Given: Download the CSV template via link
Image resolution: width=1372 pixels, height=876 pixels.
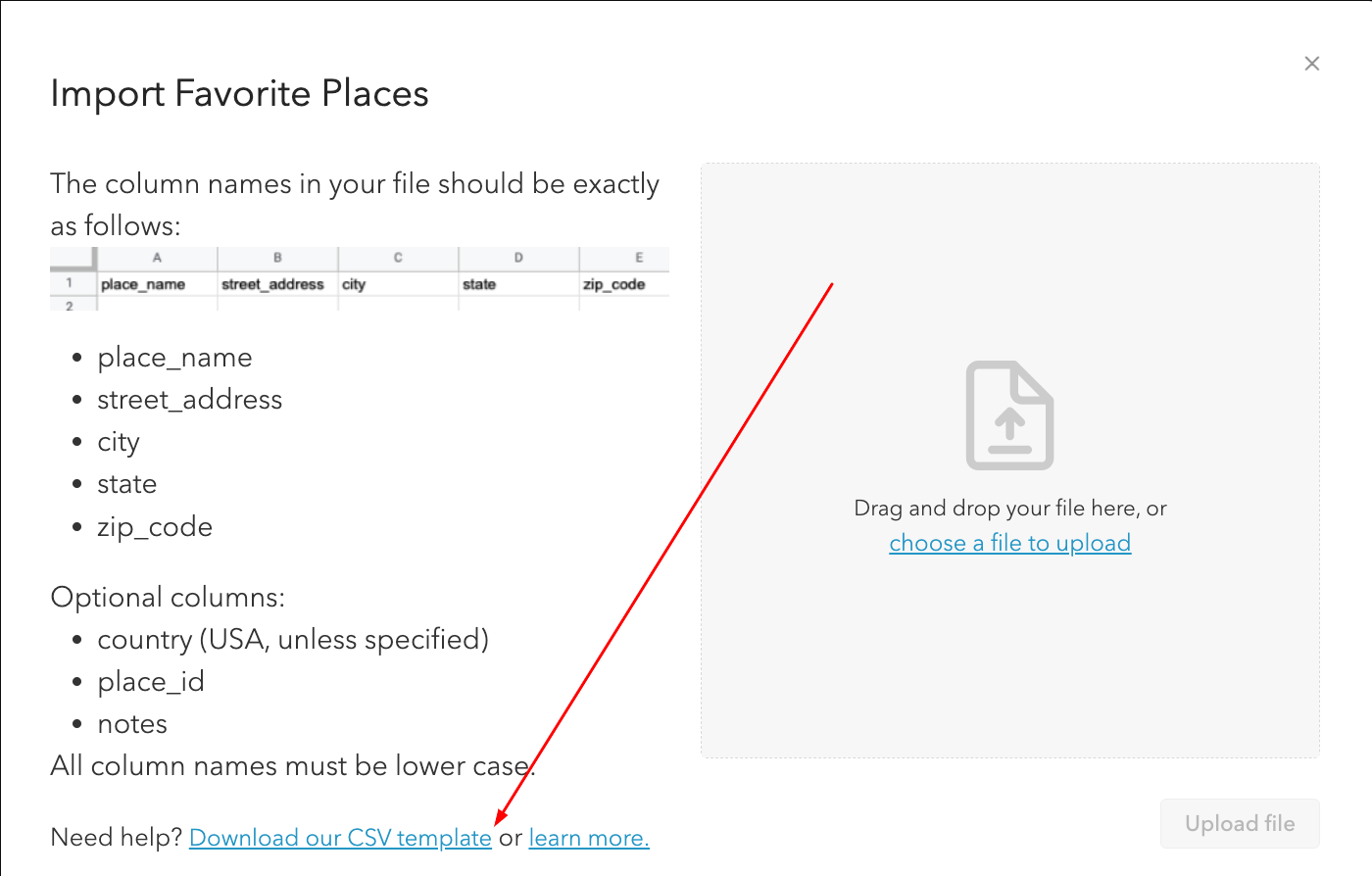Looking at the screenshot, I should click(x=340, y=838).
